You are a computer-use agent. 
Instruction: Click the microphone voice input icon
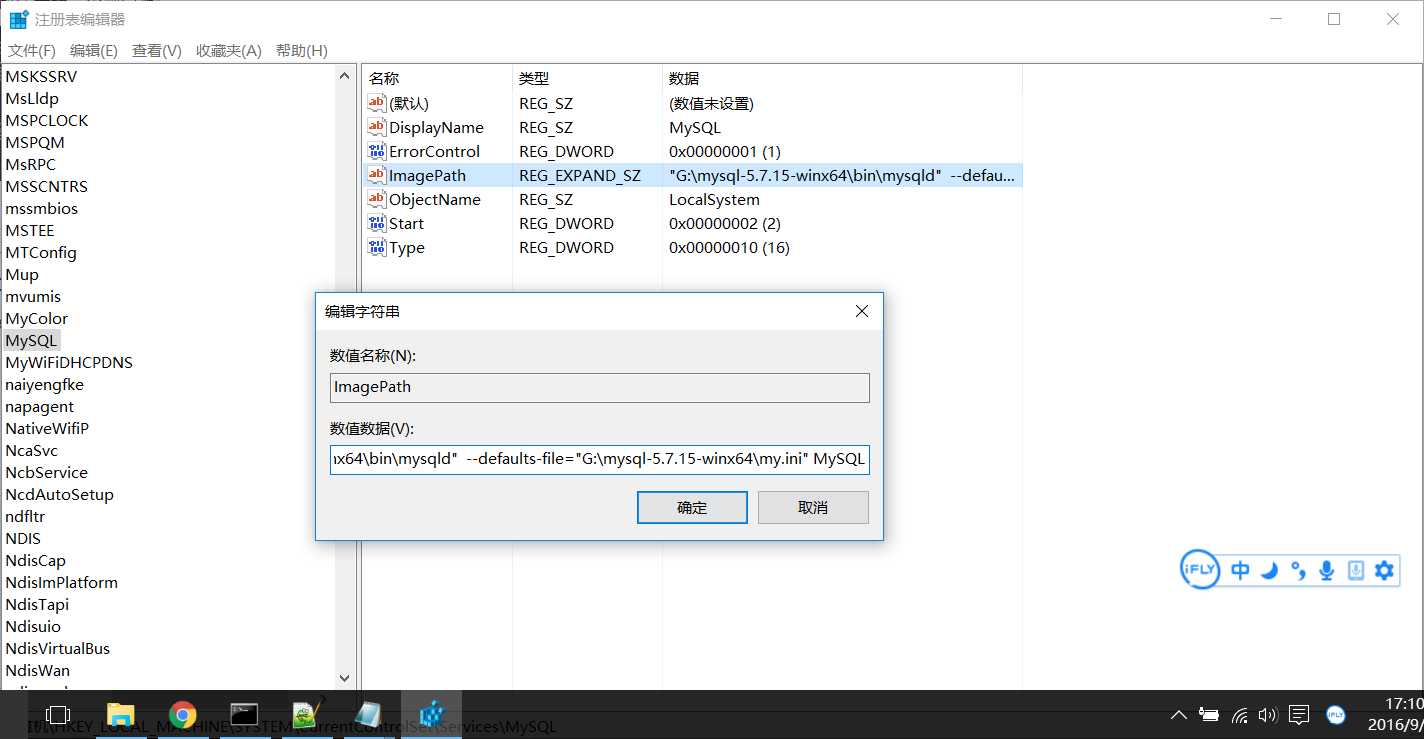[1327, 570]
